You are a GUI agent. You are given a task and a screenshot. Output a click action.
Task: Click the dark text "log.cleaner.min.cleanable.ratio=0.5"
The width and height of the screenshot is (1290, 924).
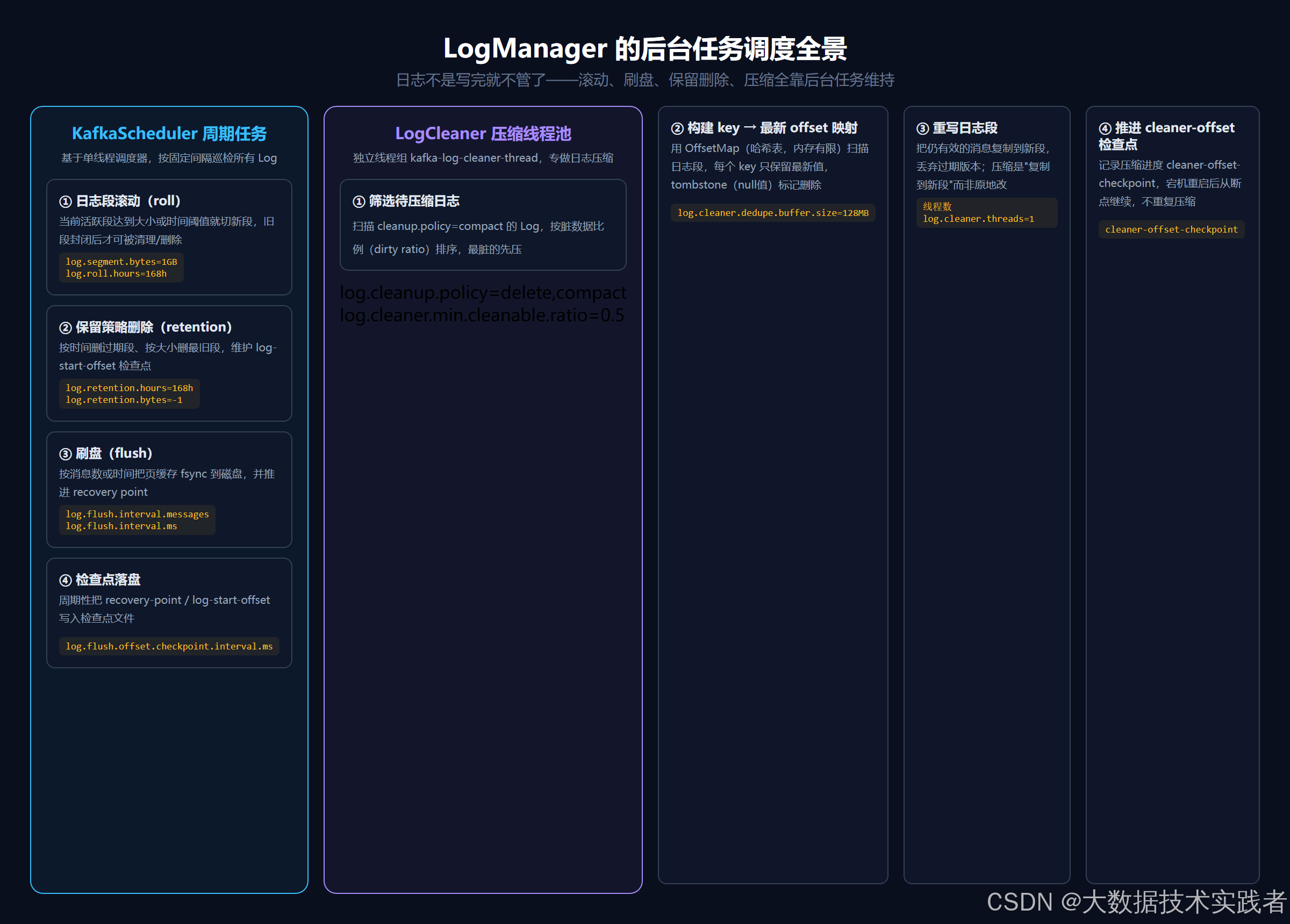(482, 315)
